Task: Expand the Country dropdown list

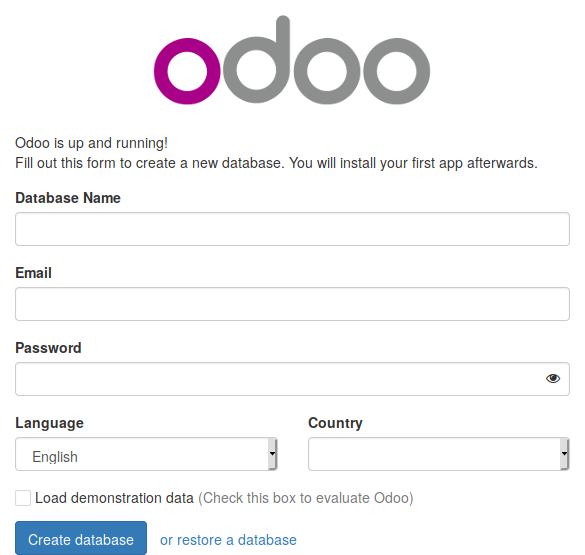Action: pos(439,454)
